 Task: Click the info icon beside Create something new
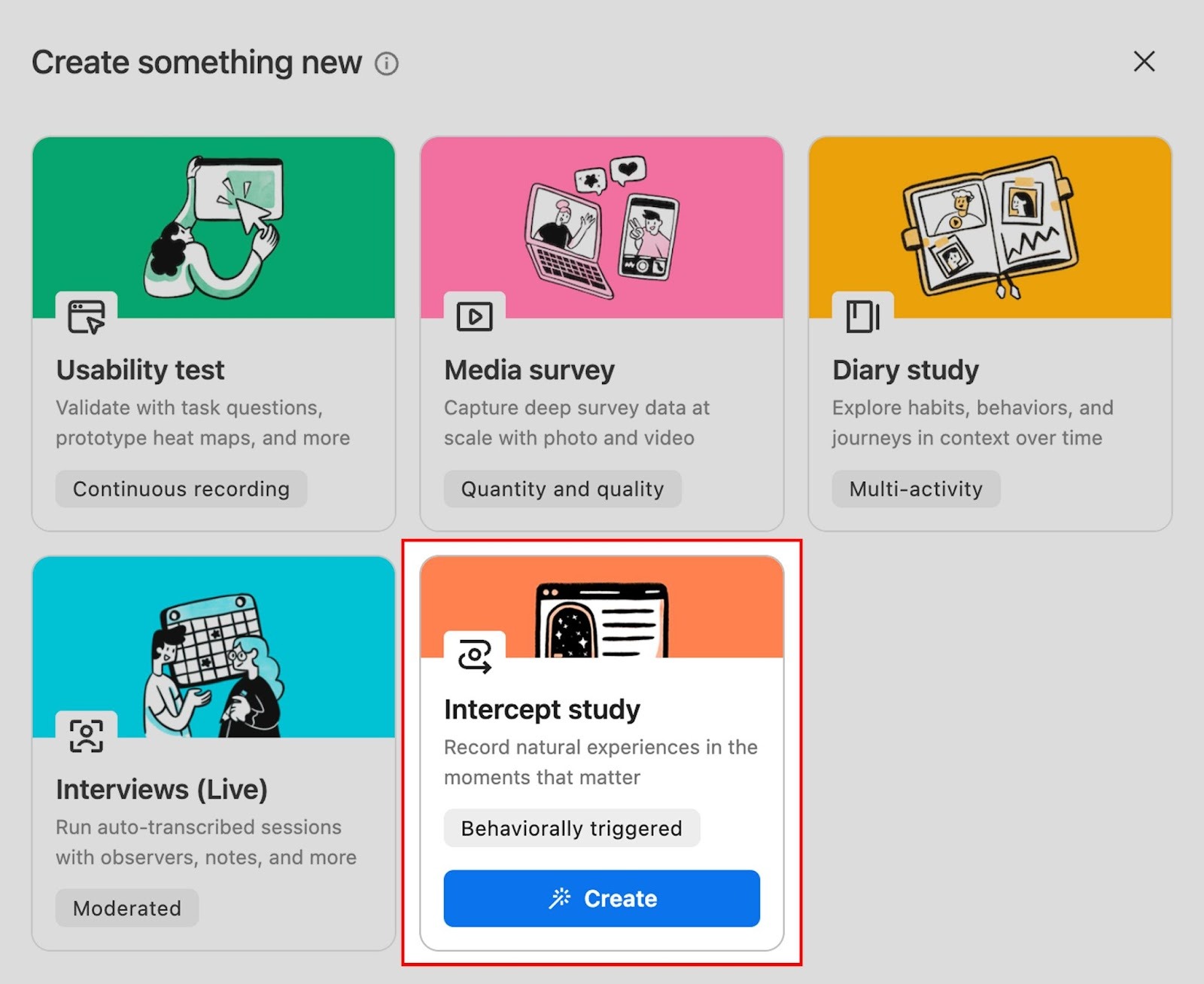click(x=386, y=64)
